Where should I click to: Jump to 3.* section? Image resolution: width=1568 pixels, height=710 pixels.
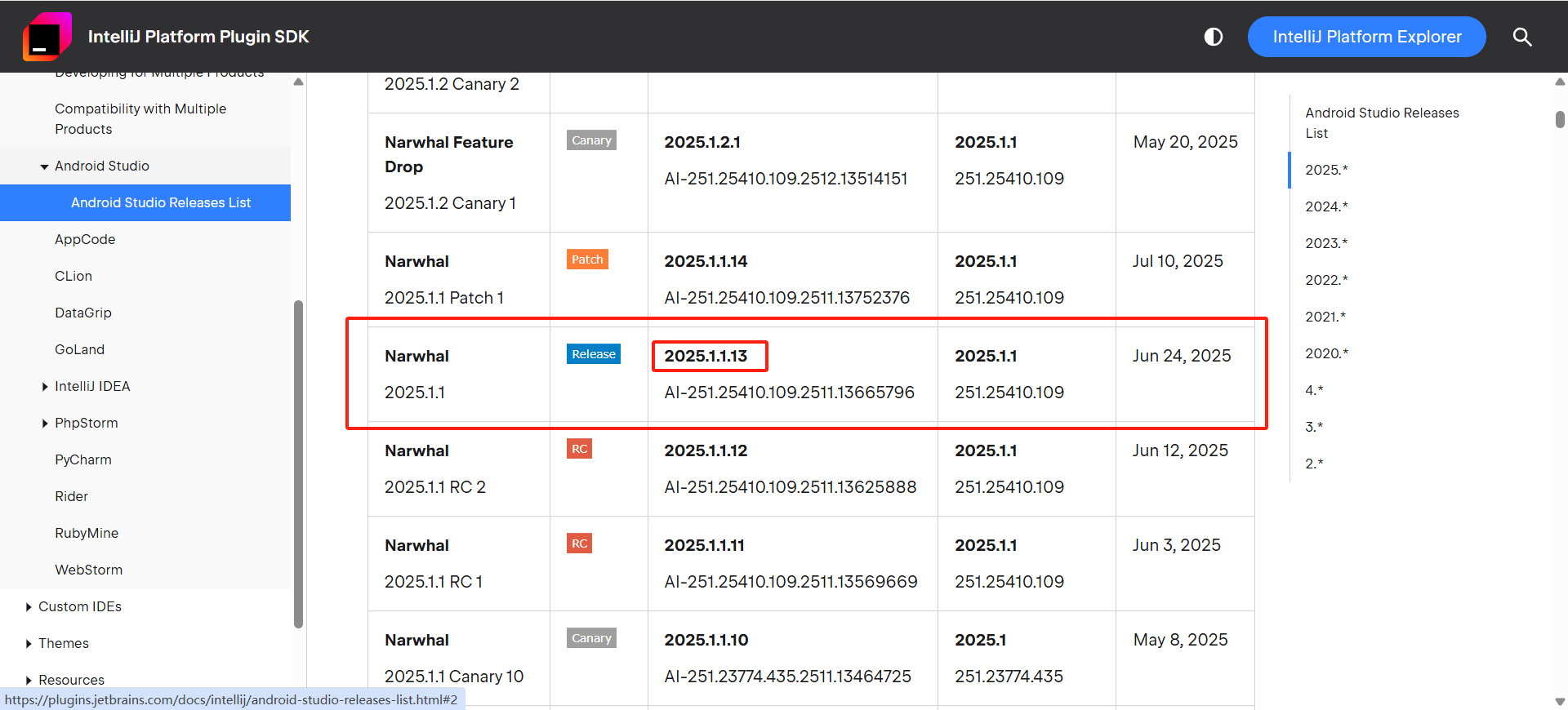(1314, 427)
